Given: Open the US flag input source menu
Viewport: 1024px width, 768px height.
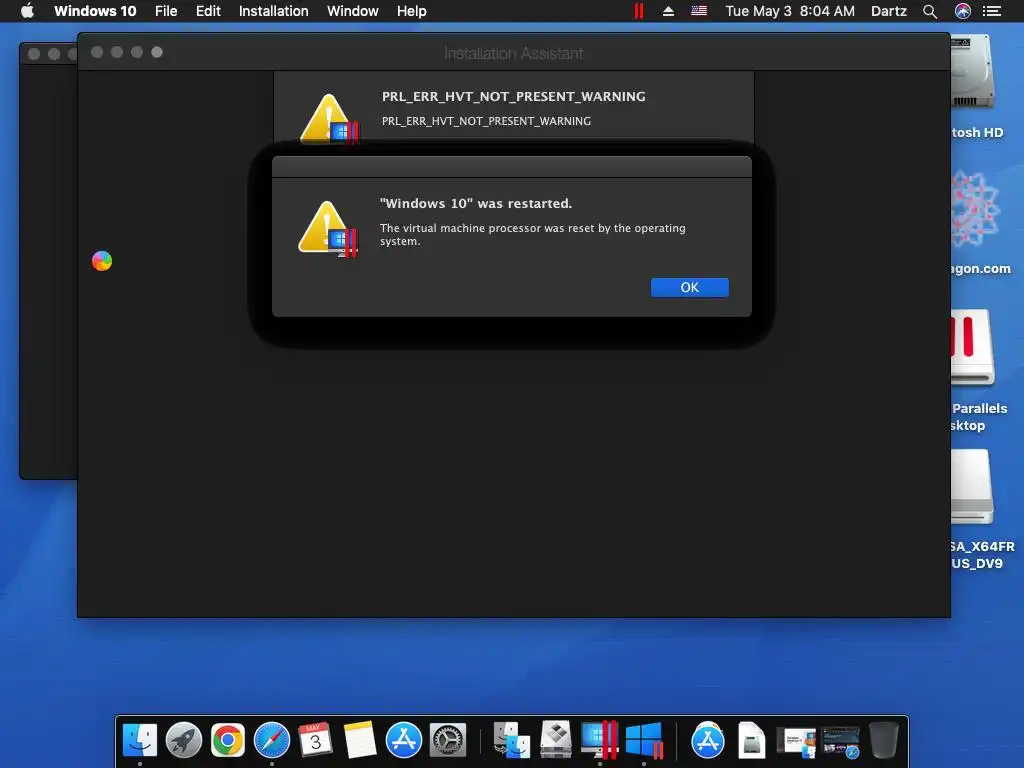Looking at the screenshot, I should 699,11.
